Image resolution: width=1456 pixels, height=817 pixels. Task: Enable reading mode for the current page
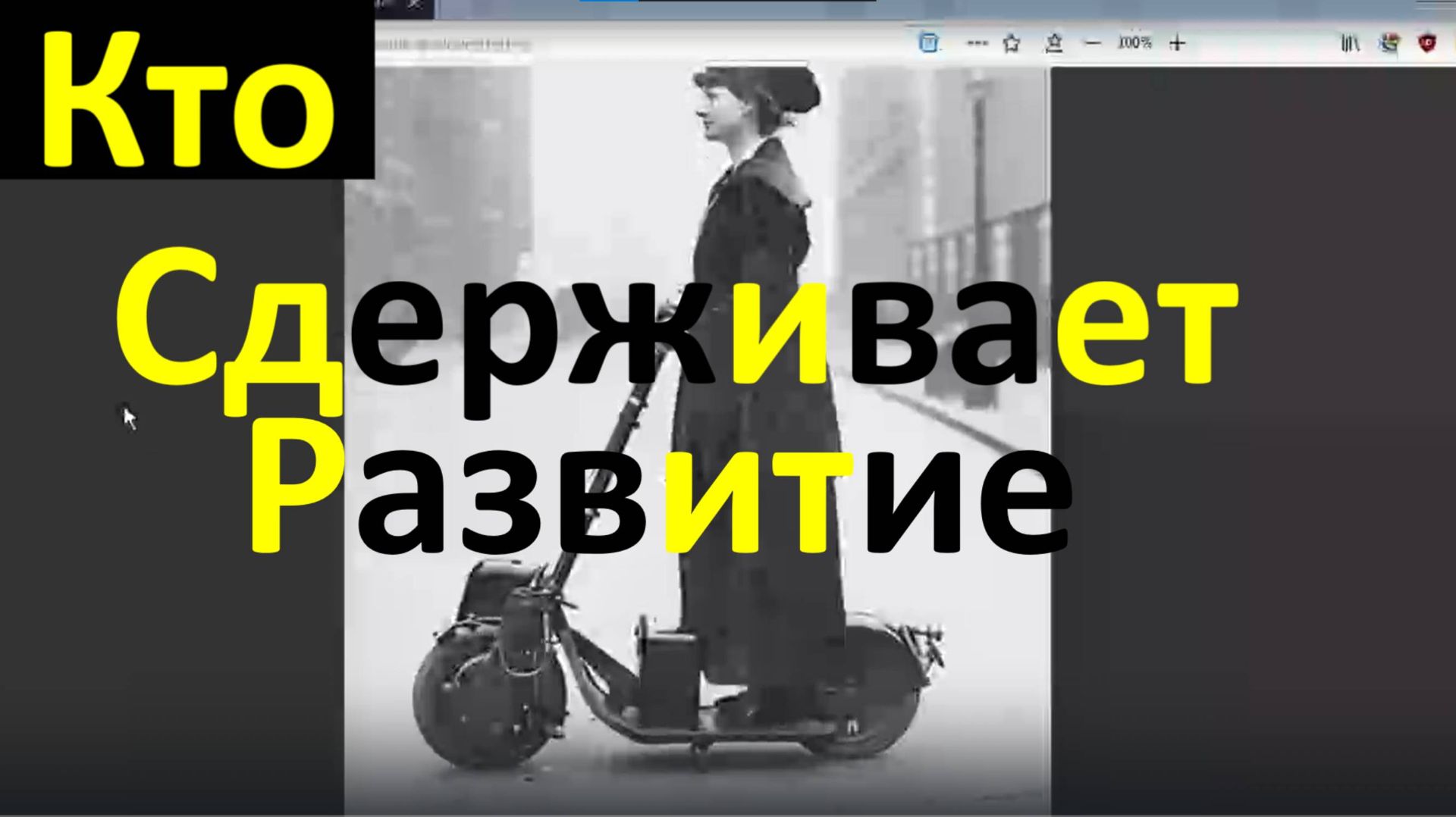click(927, 43)
